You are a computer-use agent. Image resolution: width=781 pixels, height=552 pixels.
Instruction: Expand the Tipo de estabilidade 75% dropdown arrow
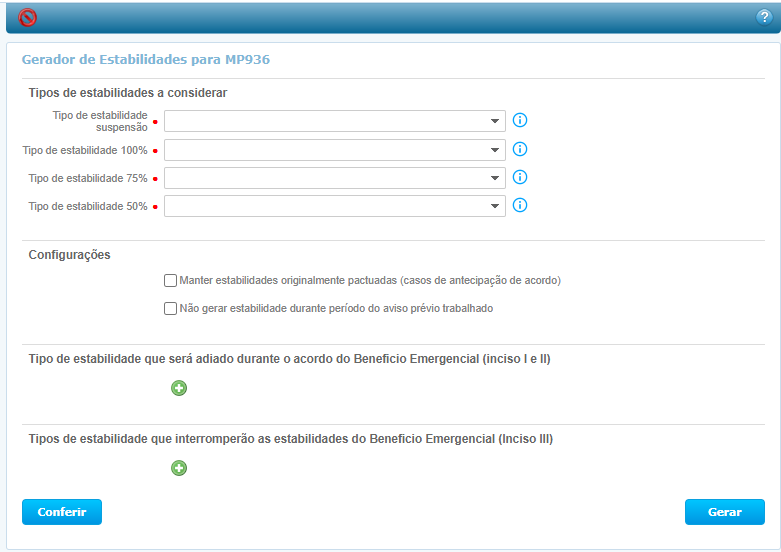[495, 178]
